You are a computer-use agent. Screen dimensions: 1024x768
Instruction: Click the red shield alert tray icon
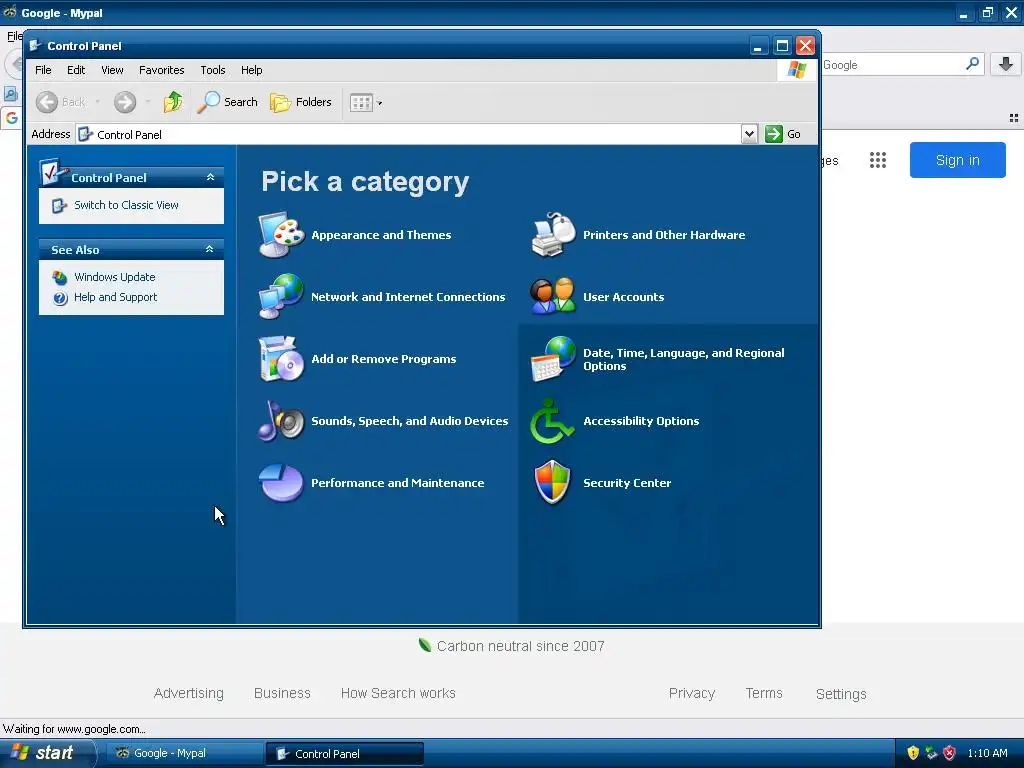coord(950,753)
